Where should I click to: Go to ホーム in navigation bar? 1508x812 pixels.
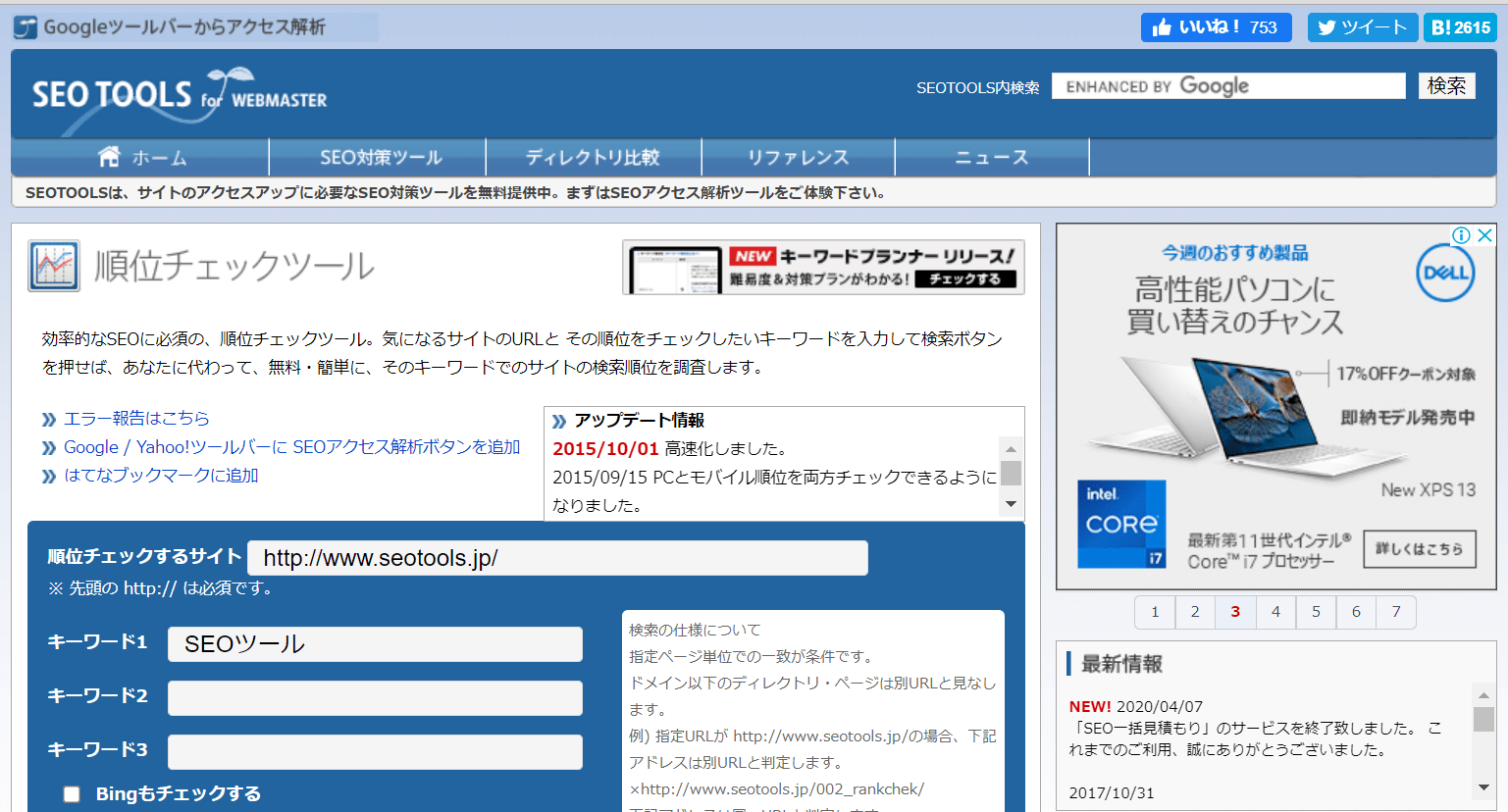pos(141,157)
